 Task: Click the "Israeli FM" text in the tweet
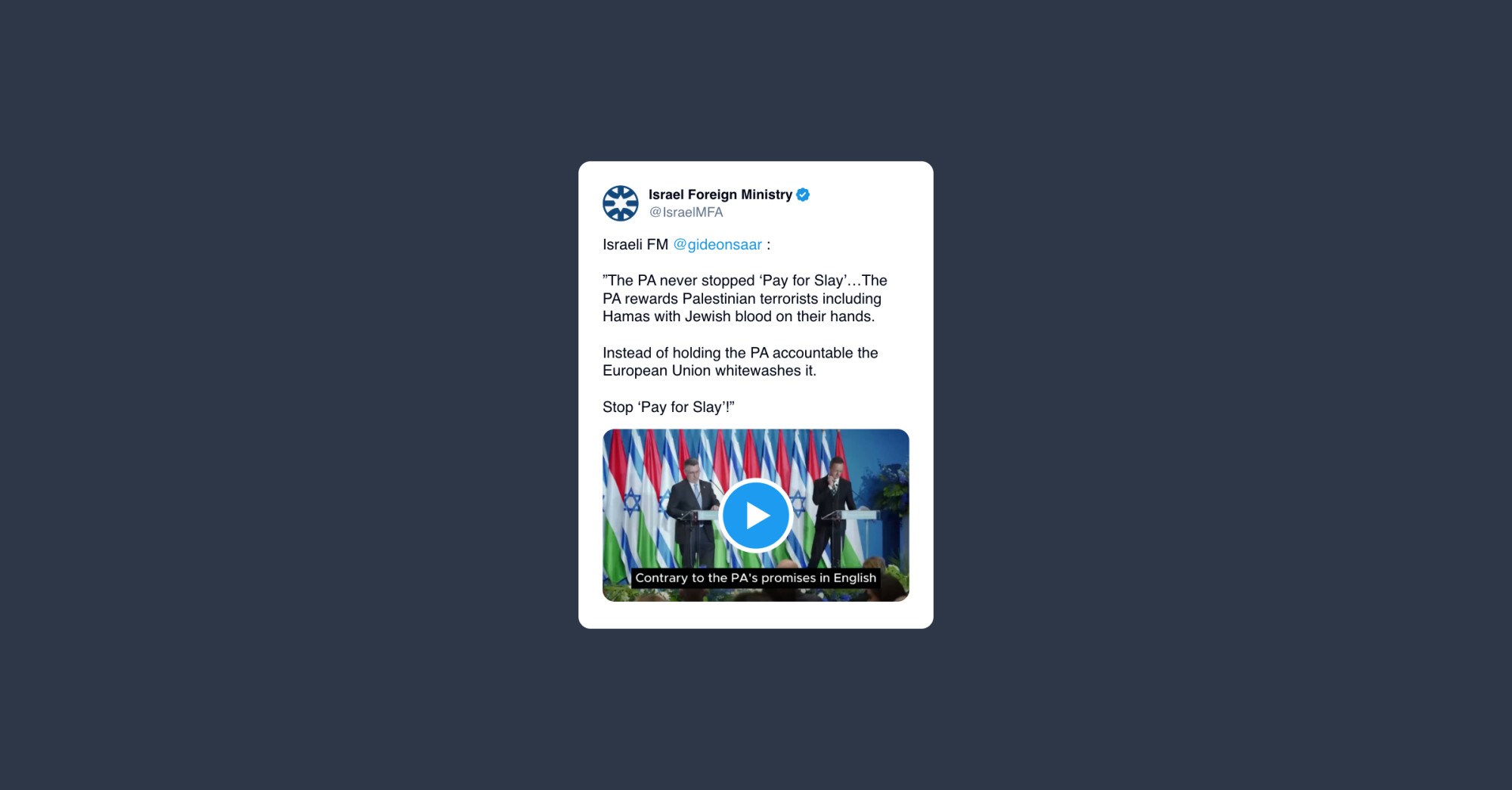635,244
